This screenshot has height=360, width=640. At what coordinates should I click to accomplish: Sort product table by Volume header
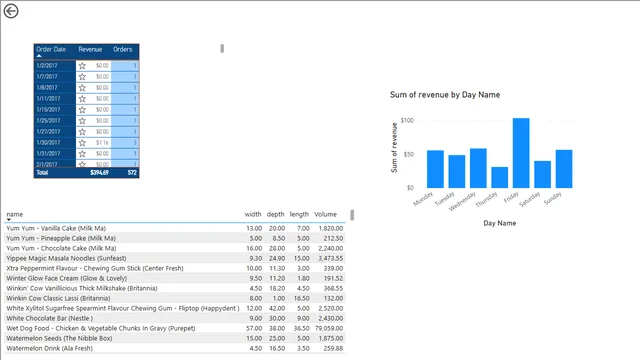click(x=325, y=214)
